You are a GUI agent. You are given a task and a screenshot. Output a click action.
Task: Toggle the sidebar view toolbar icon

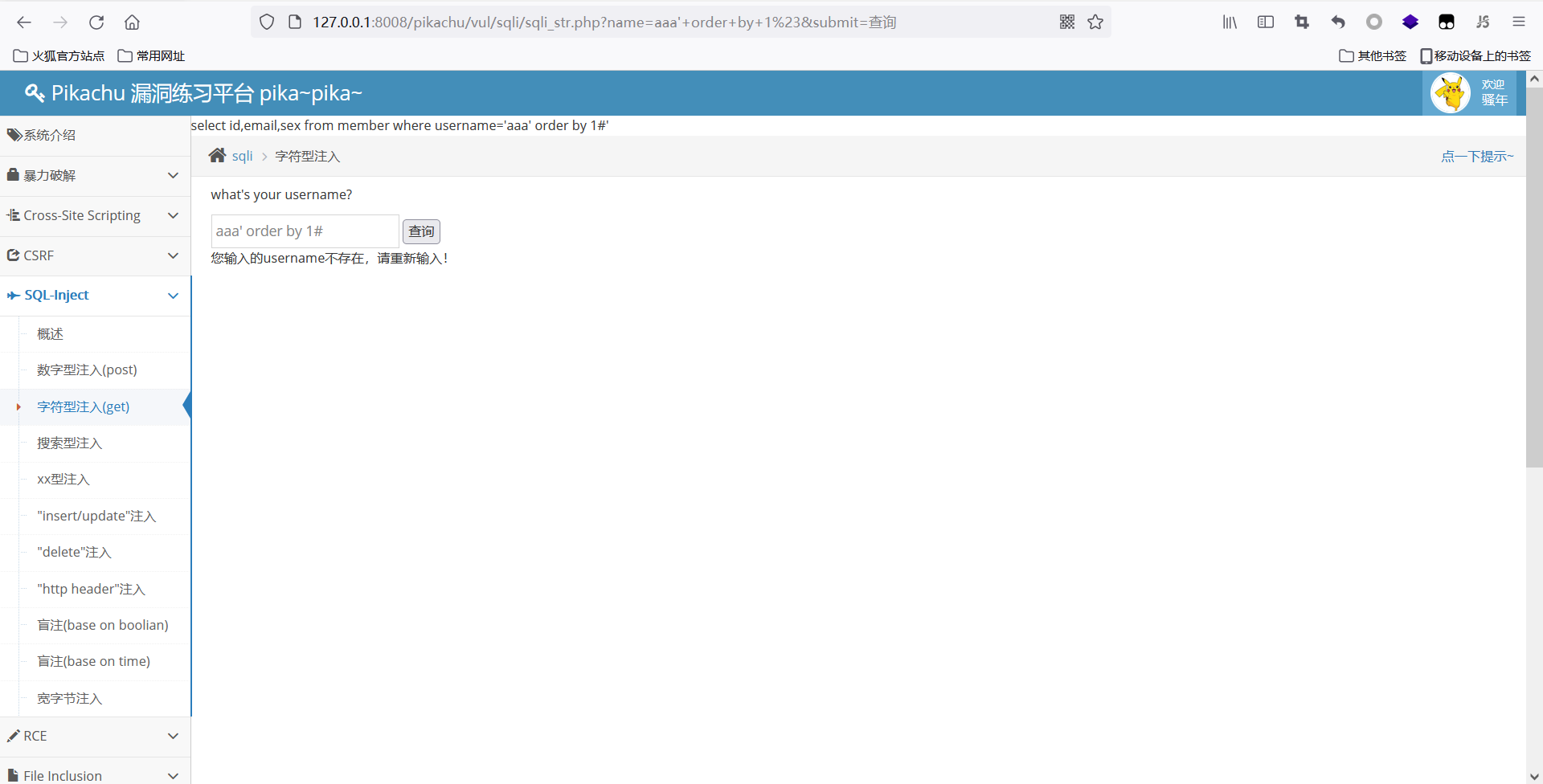pos(1266,22)
